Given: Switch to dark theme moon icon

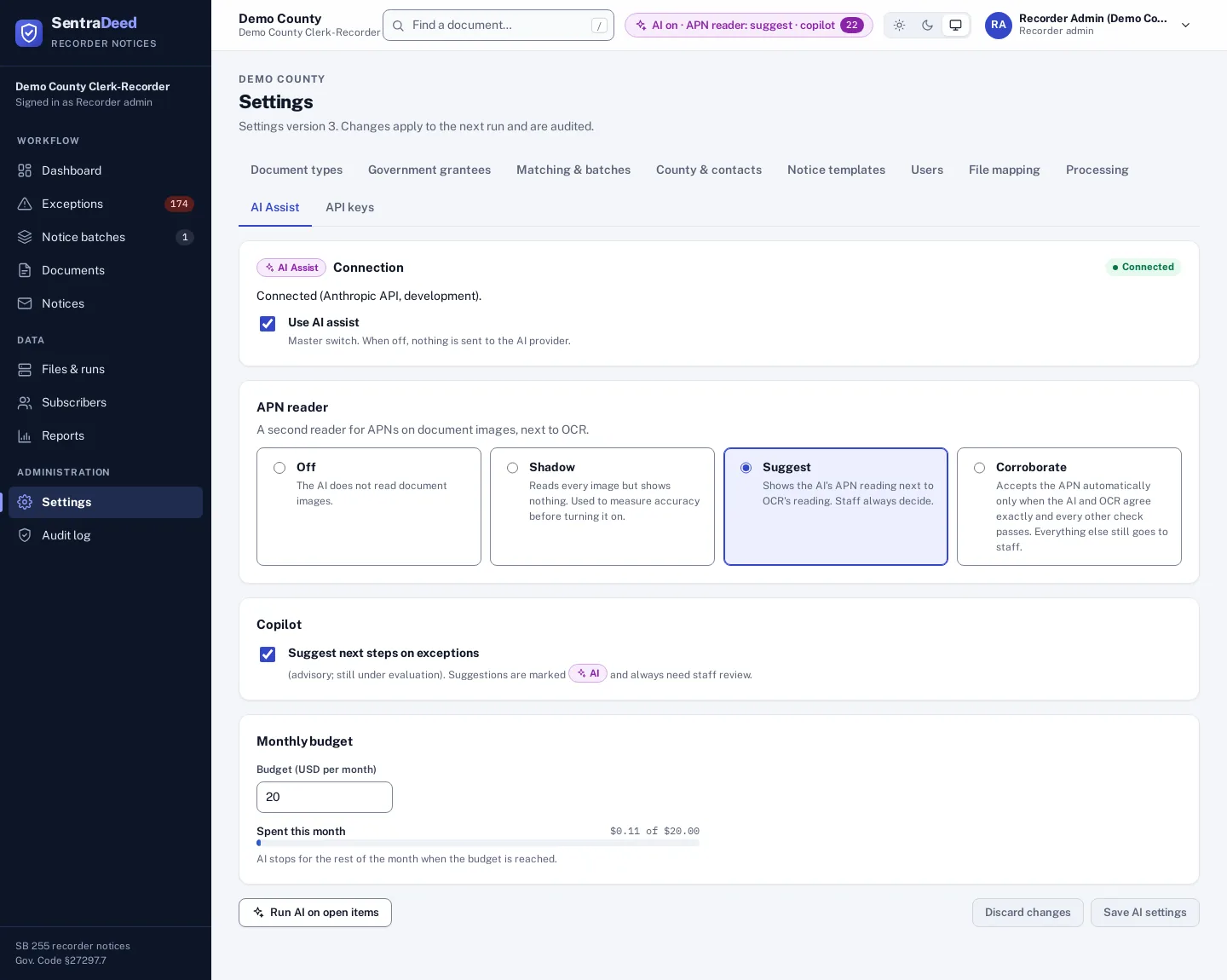Looking at the screenshot, I should pos(927,26).
